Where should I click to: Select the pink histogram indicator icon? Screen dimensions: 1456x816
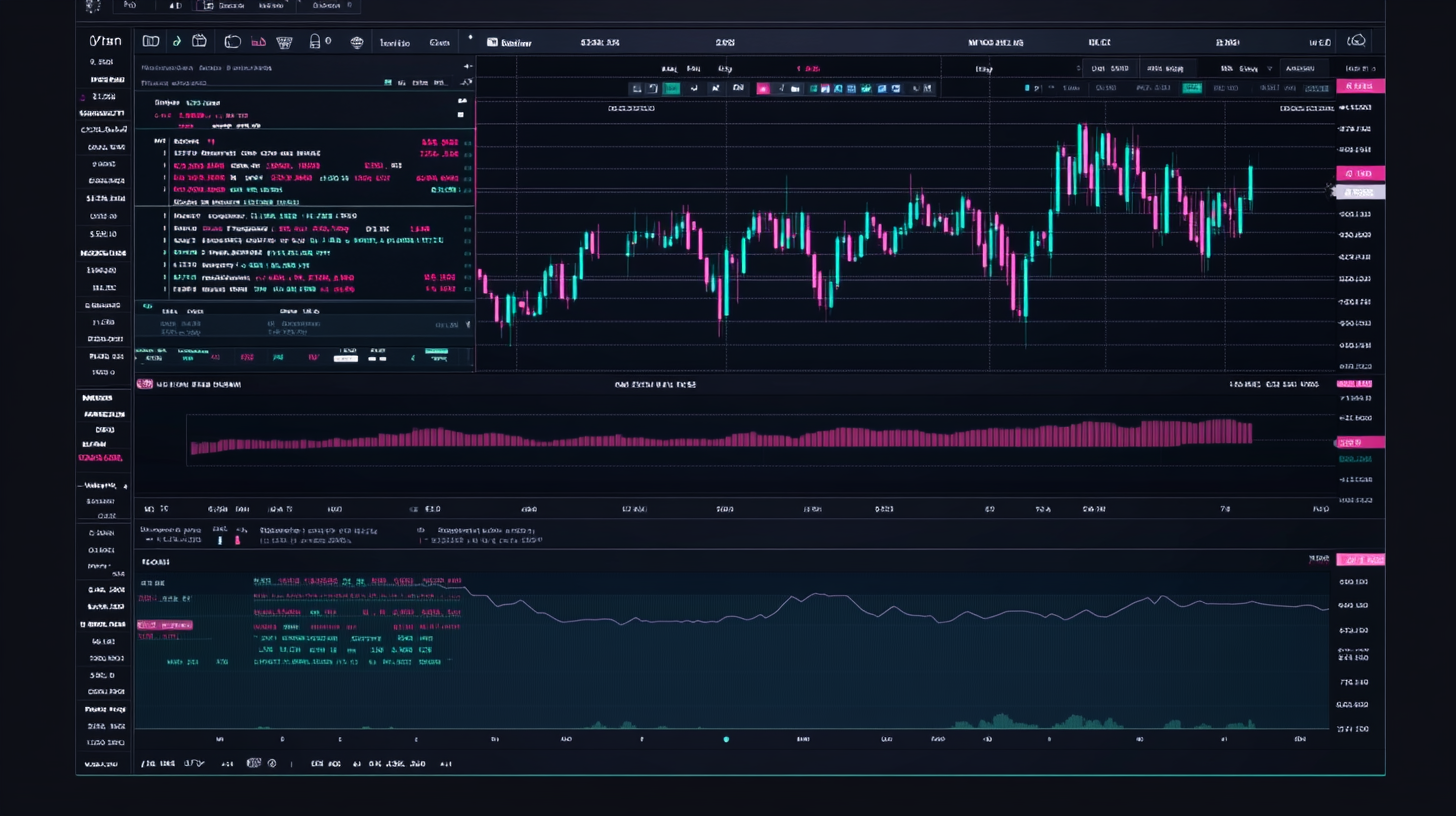pyautogui.click(x=258, y=41)
